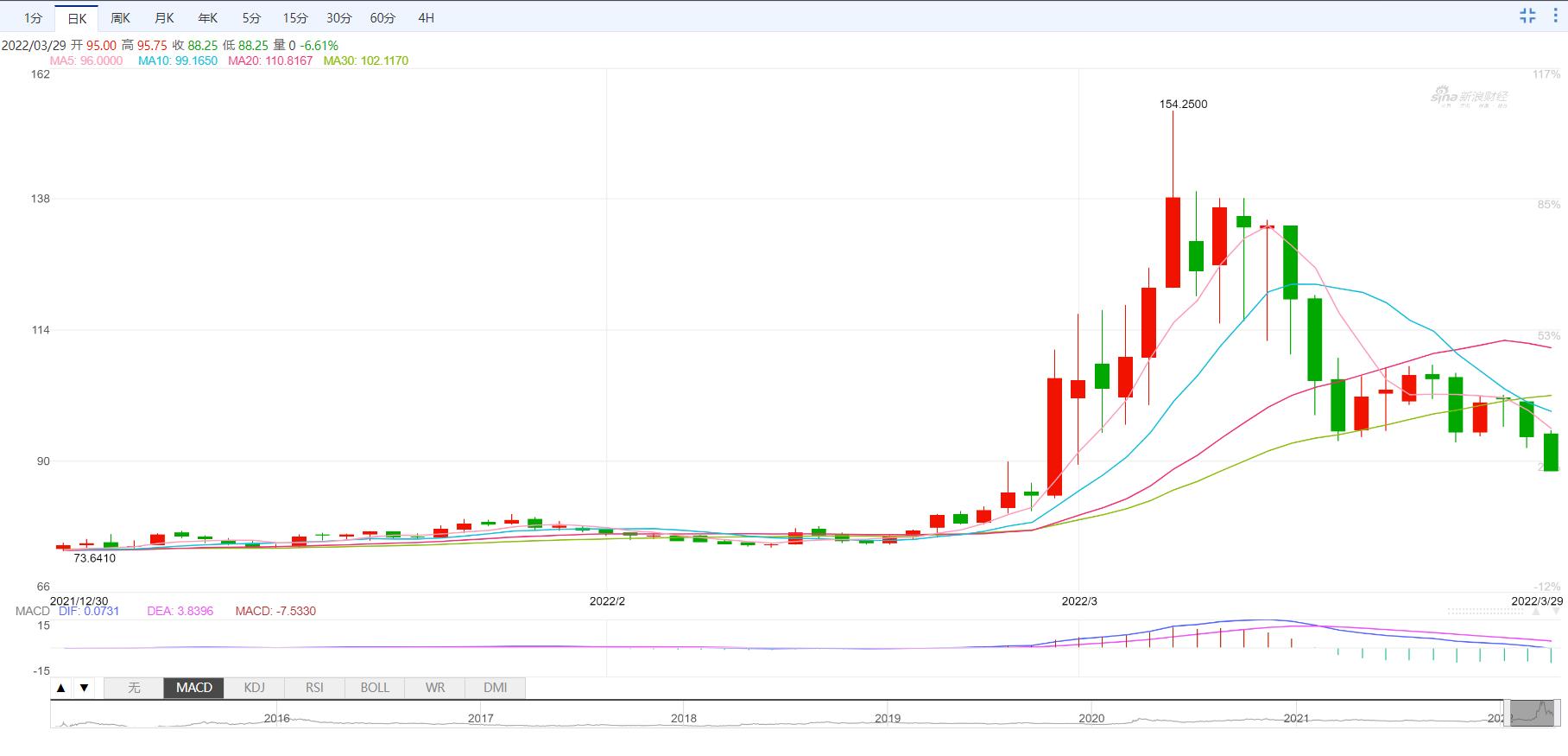Click the 2019 marker in timeline navigator
This screenshot has height=756, width=1568.
coord(888,718)
